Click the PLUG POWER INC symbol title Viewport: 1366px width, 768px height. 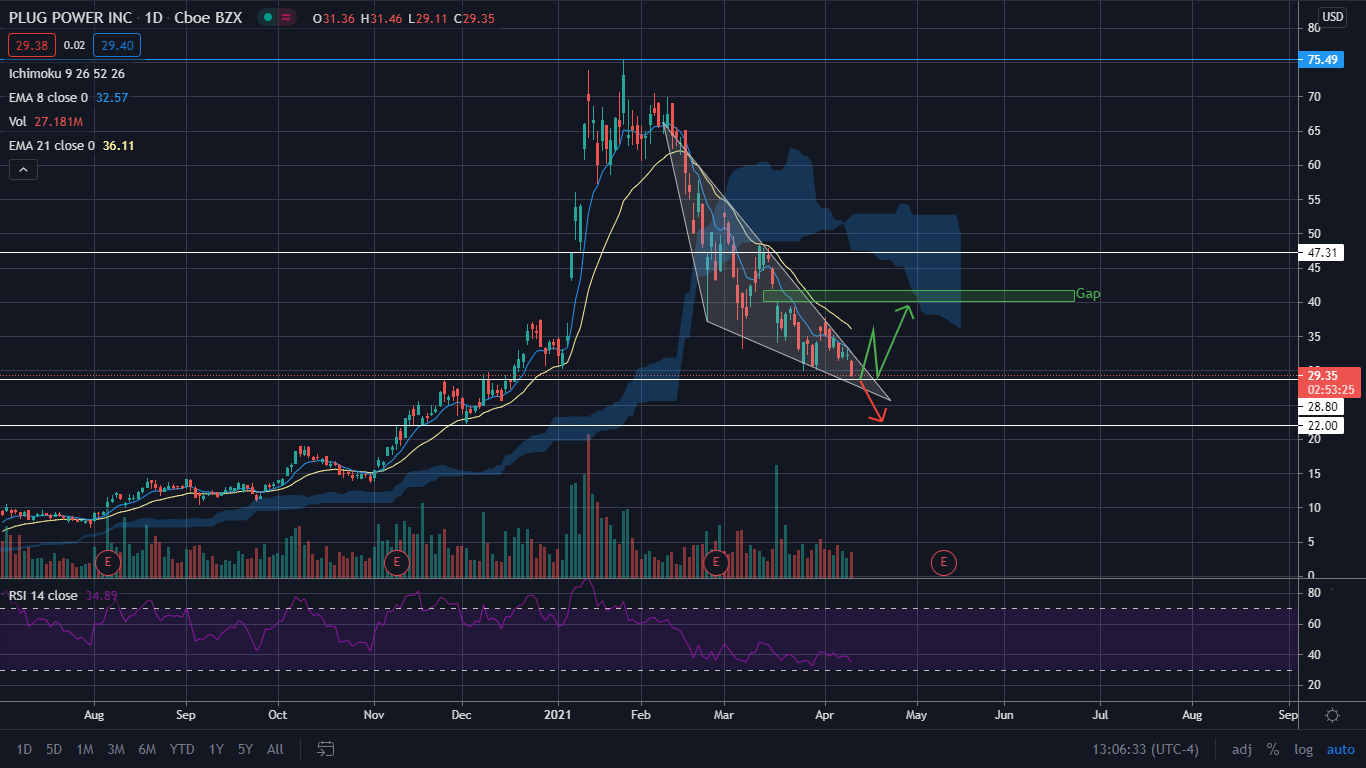(x=70, y=18)
